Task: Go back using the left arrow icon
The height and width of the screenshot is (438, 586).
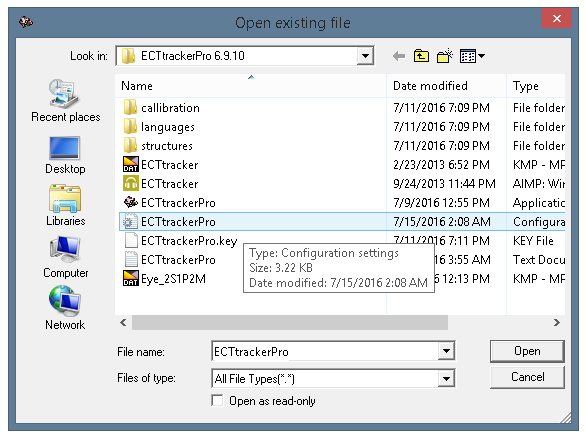Action: coord(399,56)
